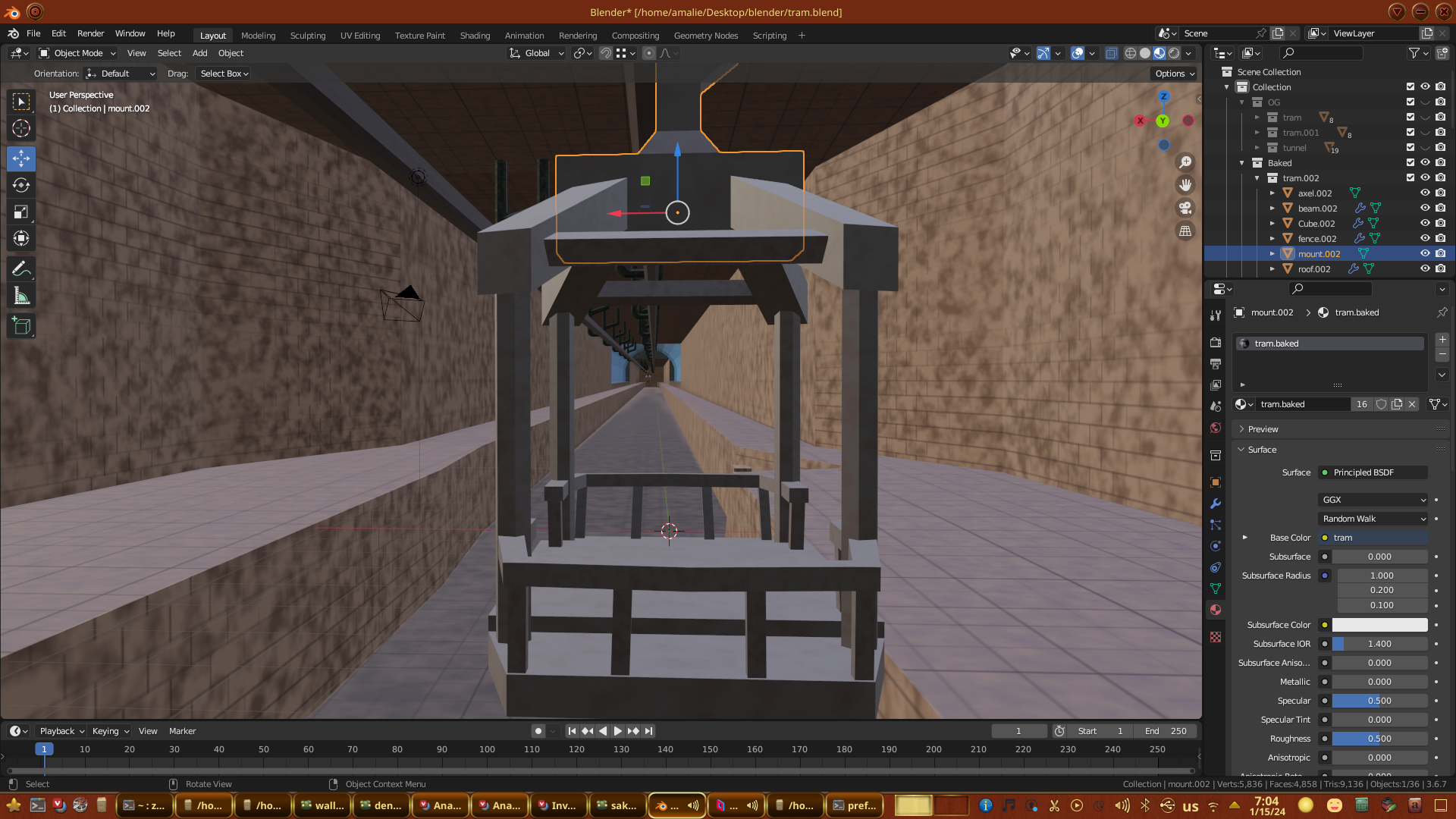This screenshot has width=1456, height=819.
Task: Expand the Preview panel
Action: coord(1263,429)
